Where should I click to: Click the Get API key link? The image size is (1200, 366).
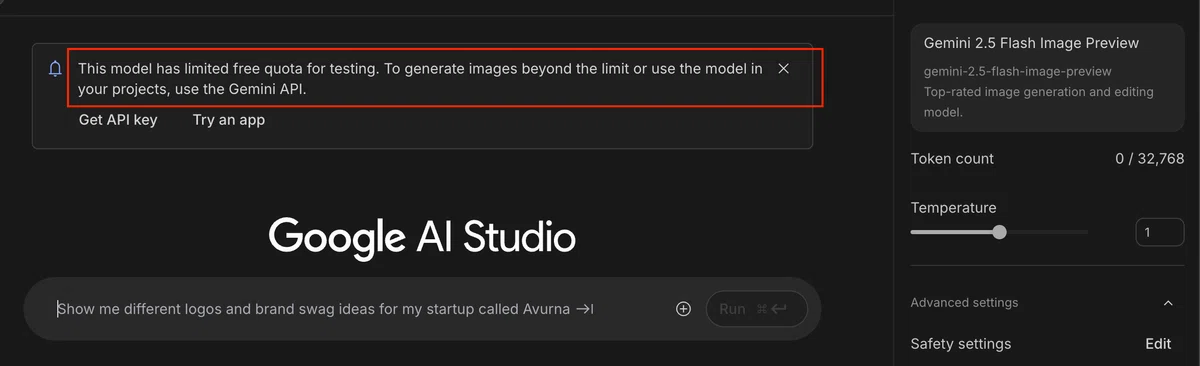118,120
